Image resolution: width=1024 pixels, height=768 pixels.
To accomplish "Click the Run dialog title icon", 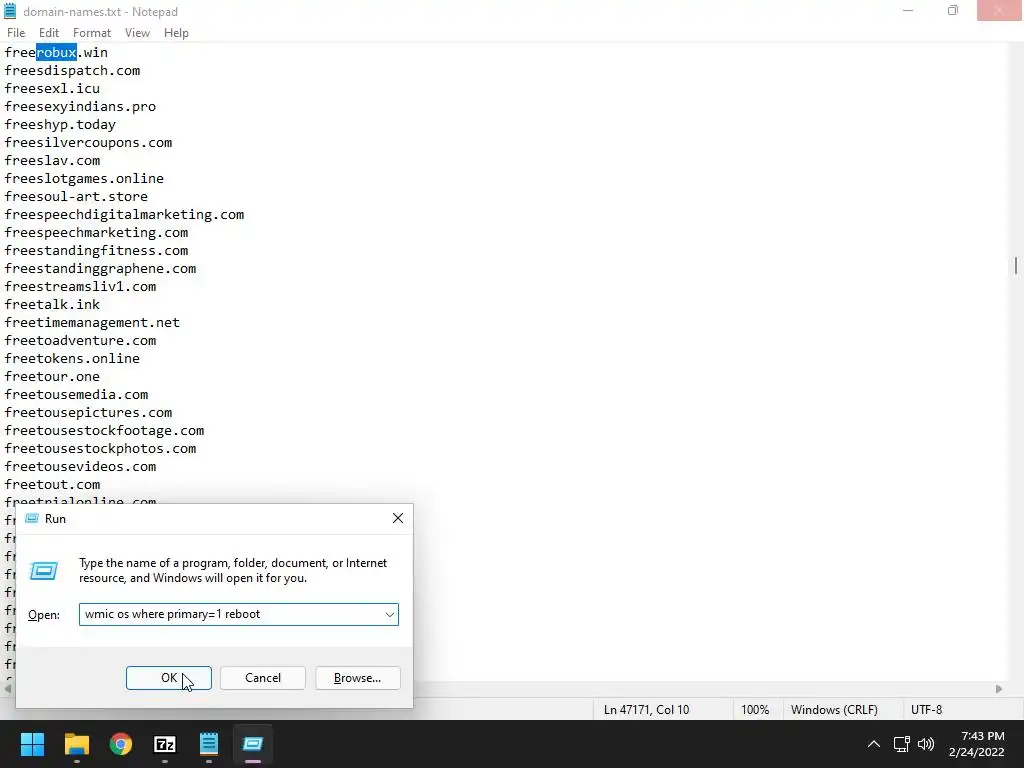I will (31, 519).
